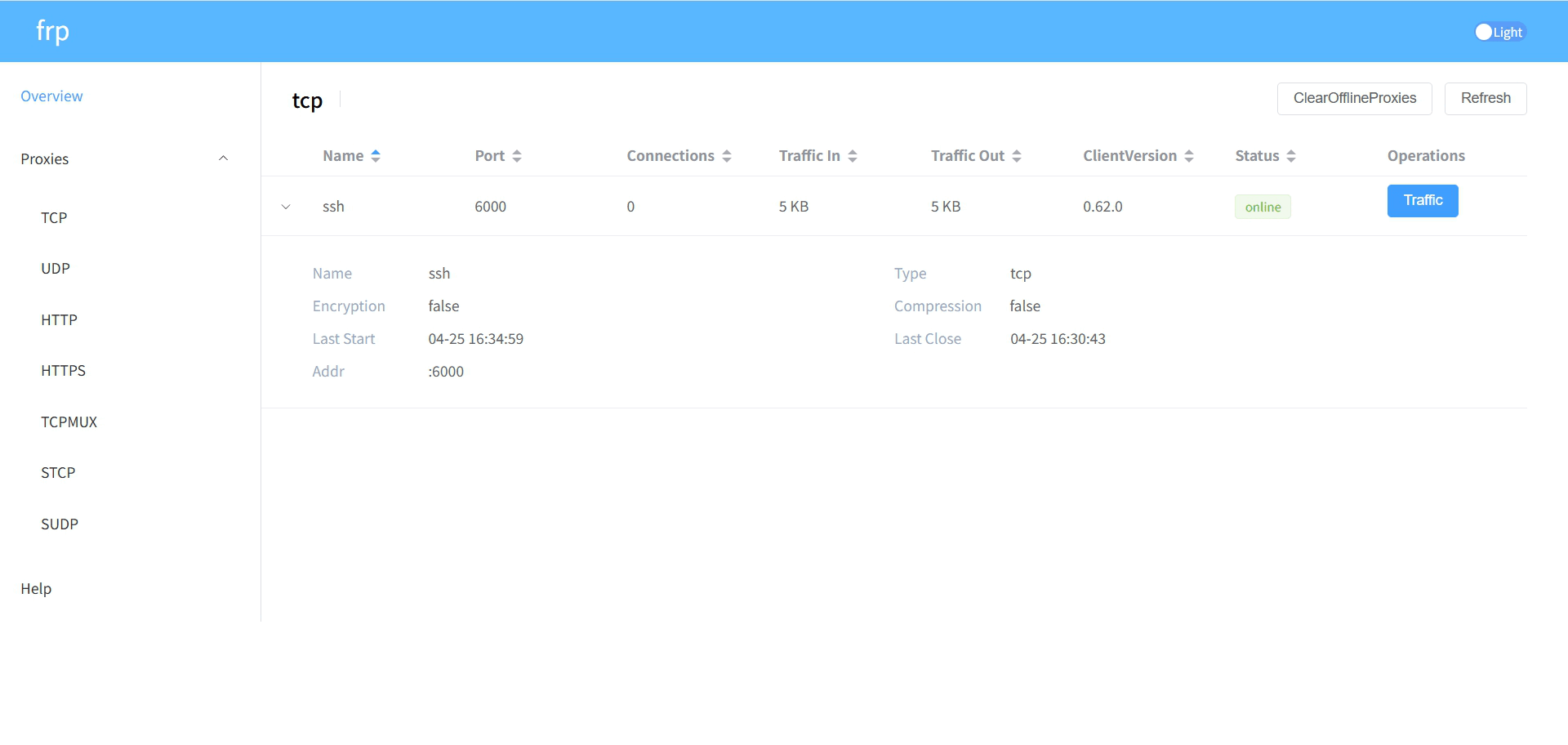Refresh the proxy list
Screen dimensions: 1568x745
click(x=1485, y=98)
